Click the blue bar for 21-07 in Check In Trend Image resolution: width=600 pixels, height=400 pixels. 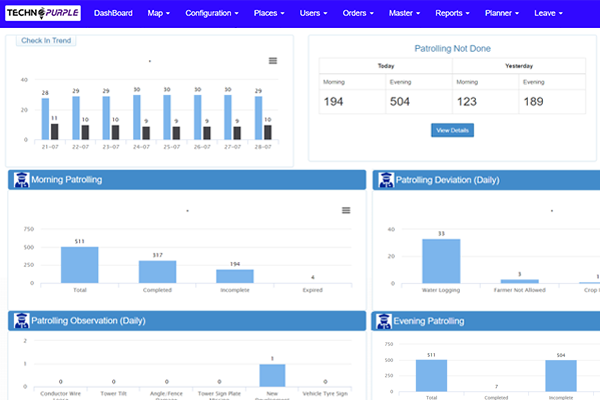point(45,119)
